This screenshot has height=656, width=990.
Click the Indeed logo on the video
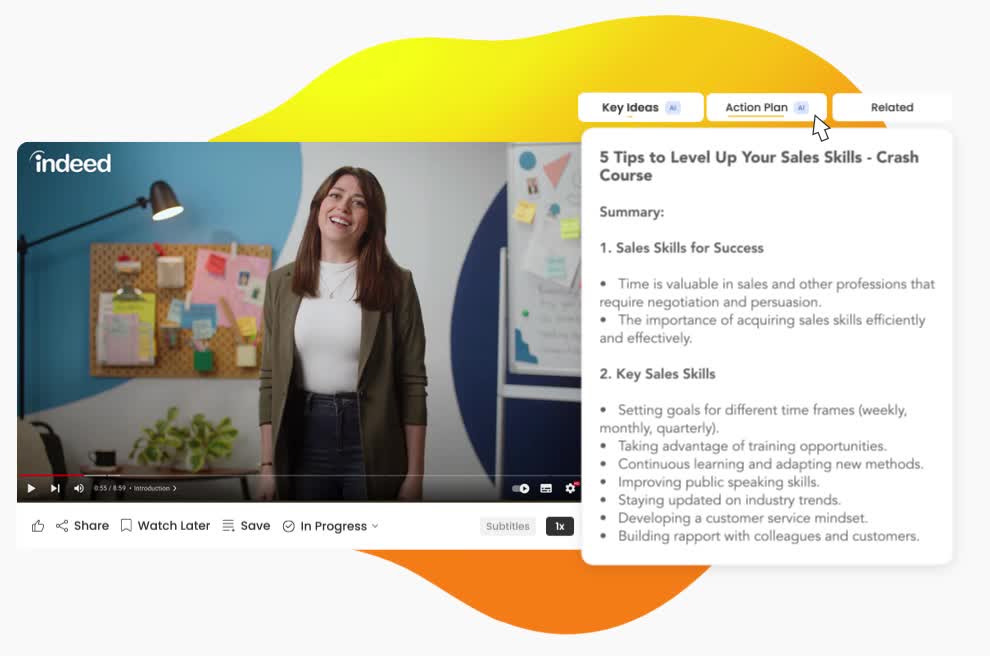click(71, 163)
